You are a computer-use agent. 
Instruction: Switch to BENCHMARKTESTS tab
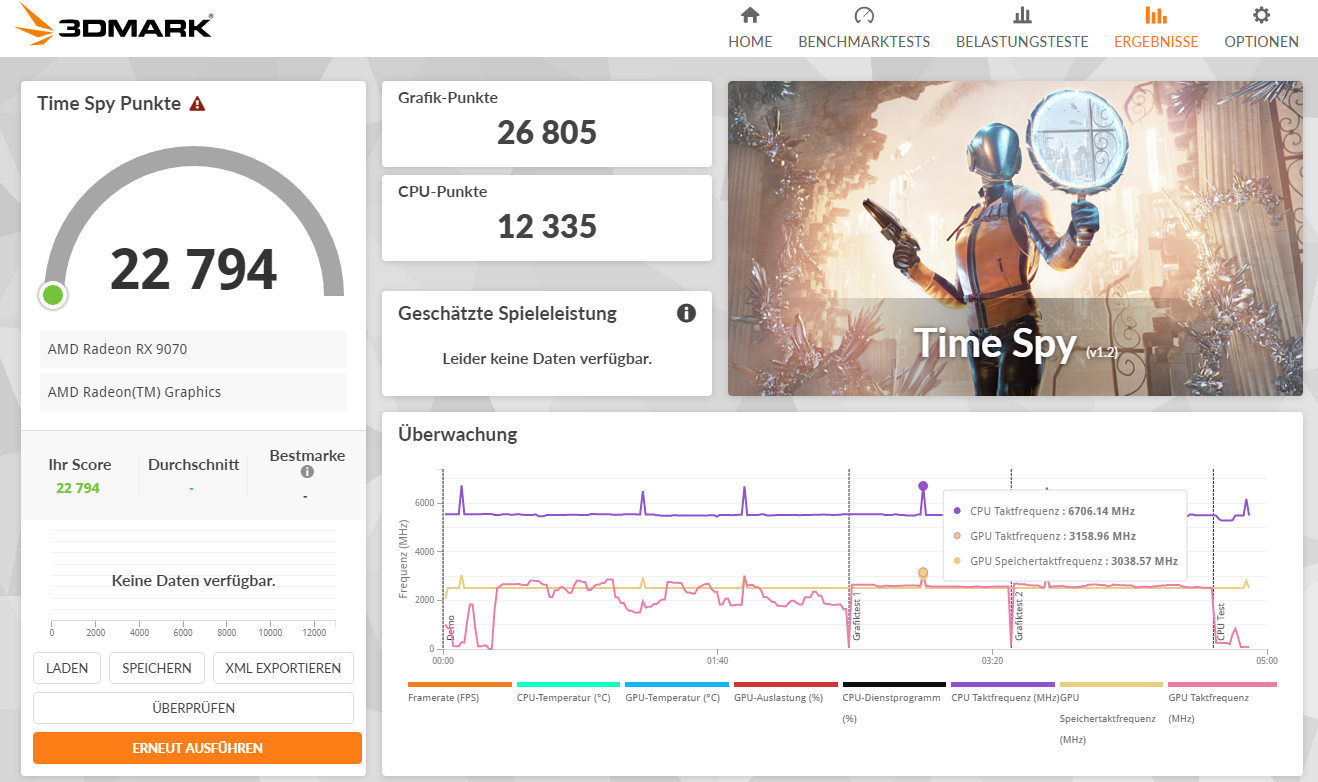tap(864, 42)
